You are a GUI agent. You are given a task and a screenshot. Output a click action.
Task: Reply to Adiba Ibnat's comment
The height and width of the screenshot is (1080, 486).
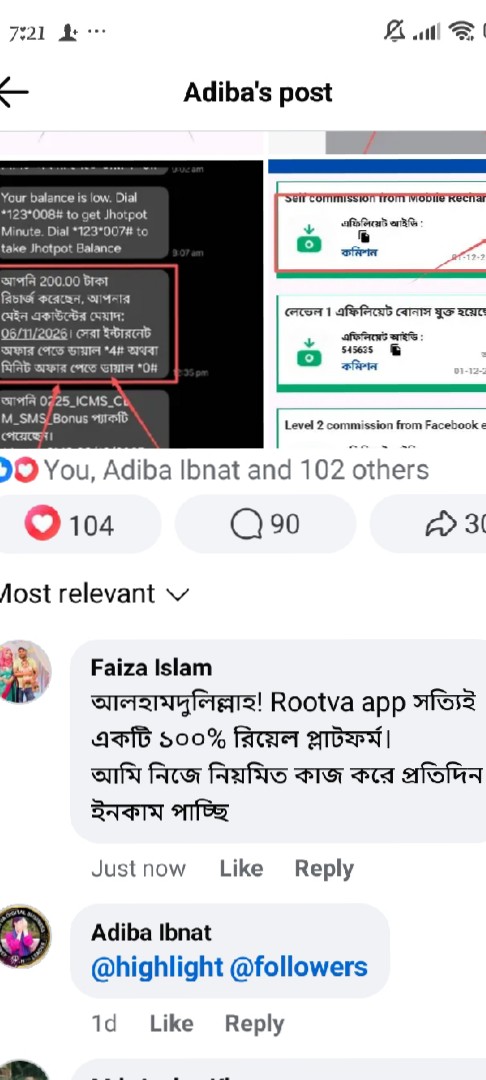254,1024
